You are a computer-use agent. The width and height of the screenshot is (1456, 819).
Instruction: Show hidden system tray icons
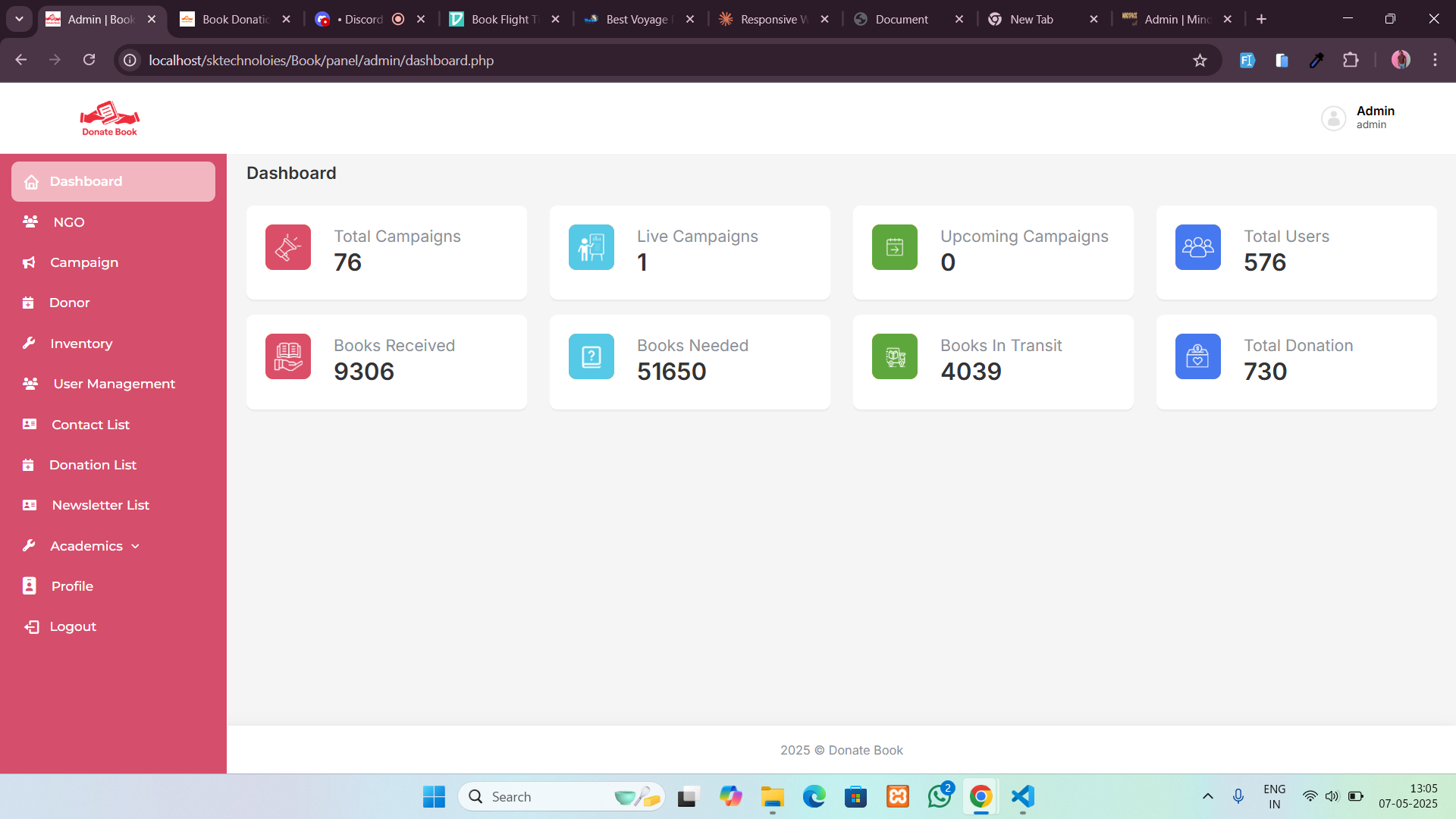click(1208, 796)
